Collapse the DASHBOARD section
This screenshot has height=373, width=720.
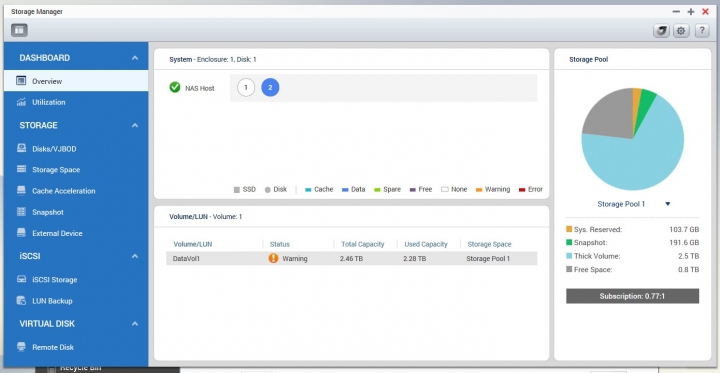click(135, 58)
